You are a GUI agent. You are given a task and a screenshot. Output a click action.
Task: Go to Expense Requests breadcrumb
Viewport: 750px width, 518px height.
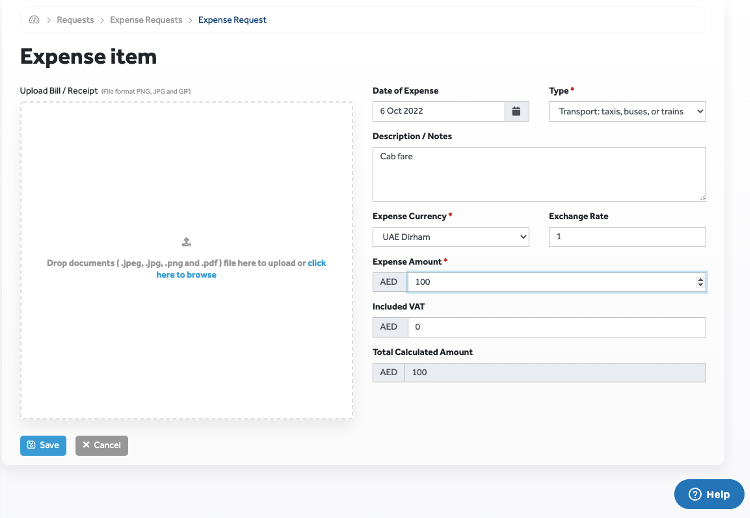point(146,20)
